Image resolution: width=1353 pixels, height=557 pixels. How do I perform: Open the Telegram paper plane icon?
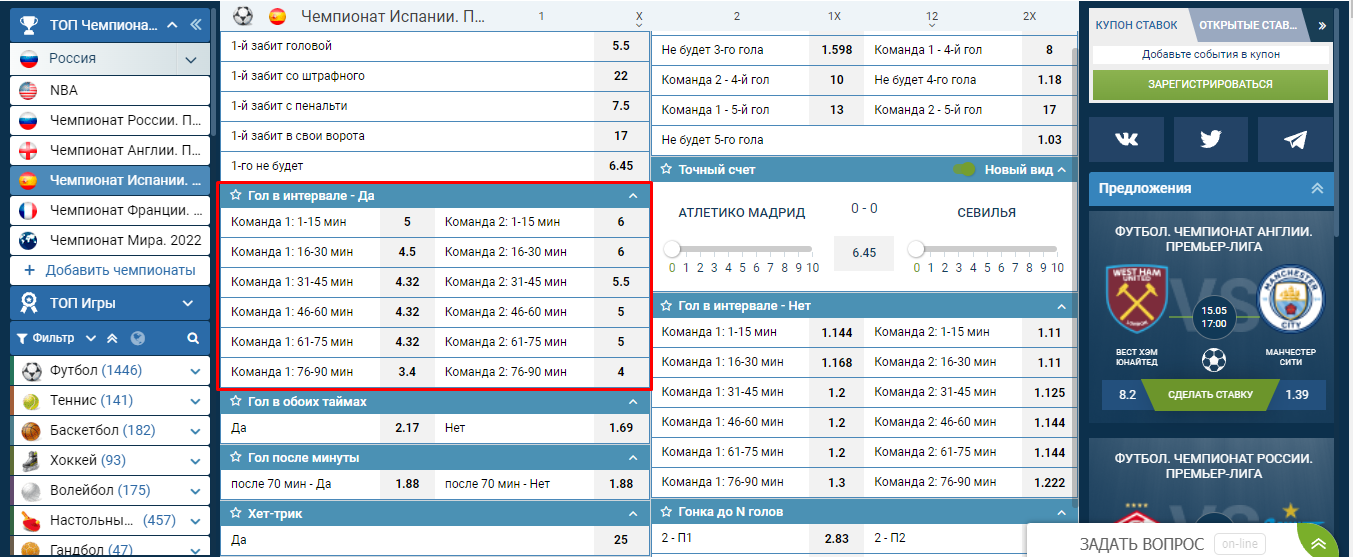tap(1296, 140)
